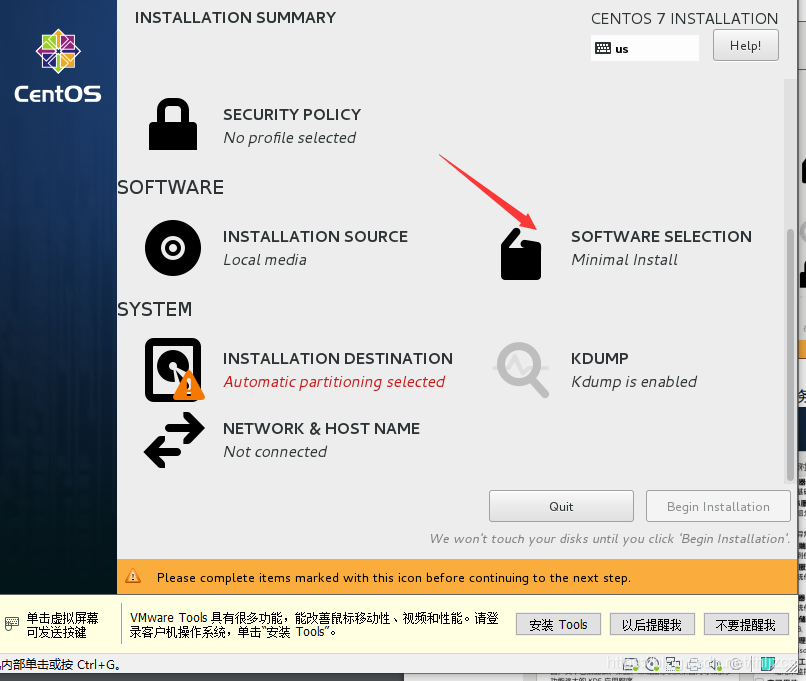The image size is (806, 681).
Task: Click the INSTALLATION SUMMARY title
Action: 235,17
